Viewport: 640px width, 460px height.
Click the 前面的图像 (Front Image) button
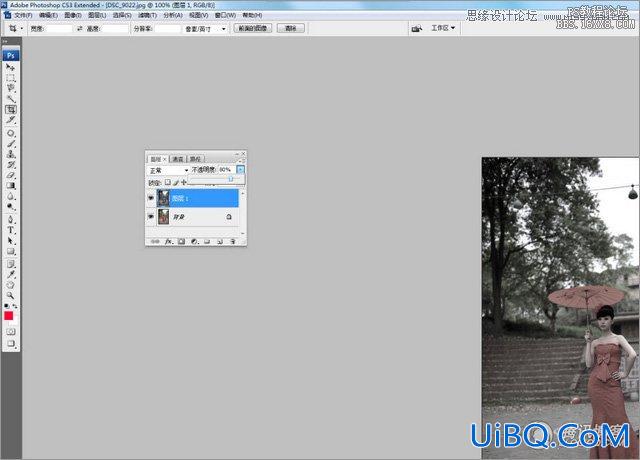(x=253, y=28)
